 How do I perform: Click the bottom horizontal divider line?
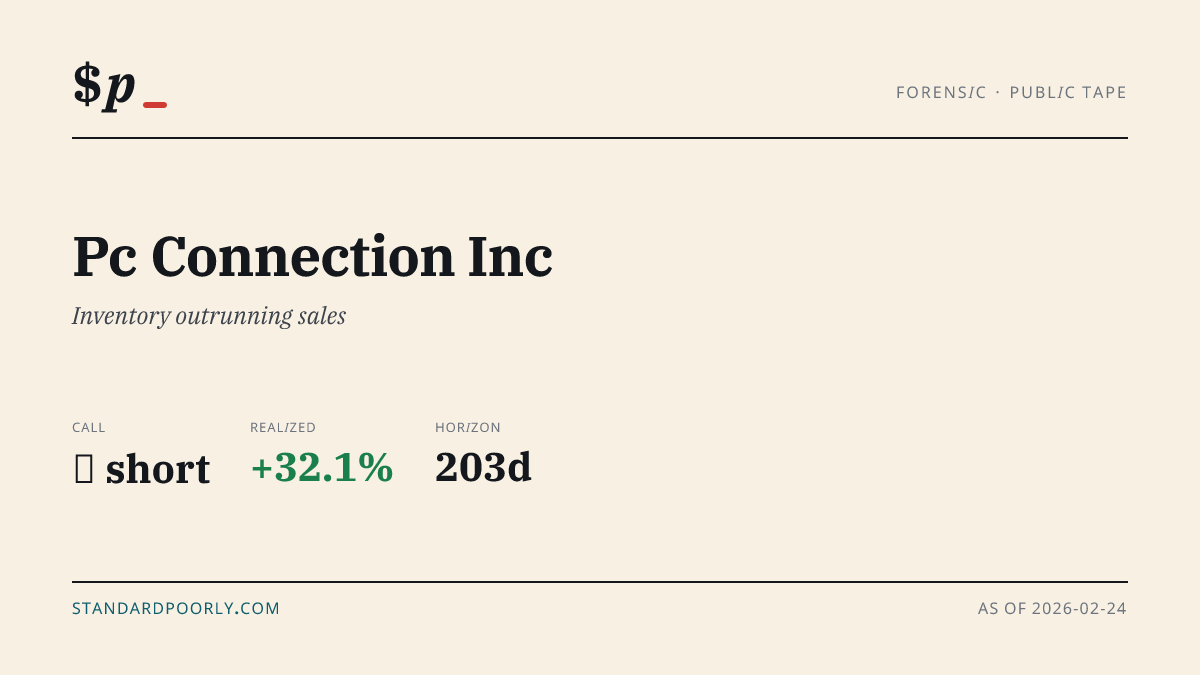(x=600, y=581)
